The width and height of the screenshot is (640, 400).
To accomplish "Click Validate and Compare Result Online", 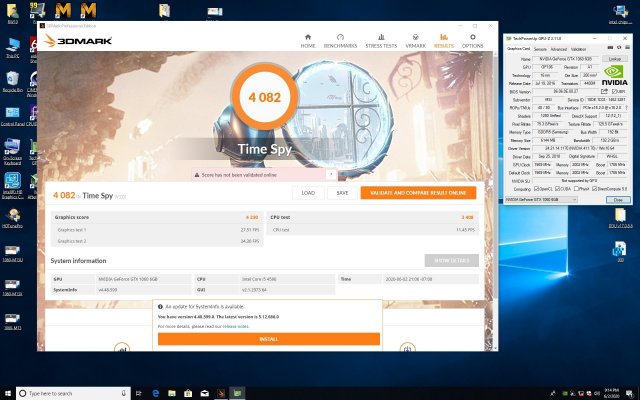I will pos(417,192).
